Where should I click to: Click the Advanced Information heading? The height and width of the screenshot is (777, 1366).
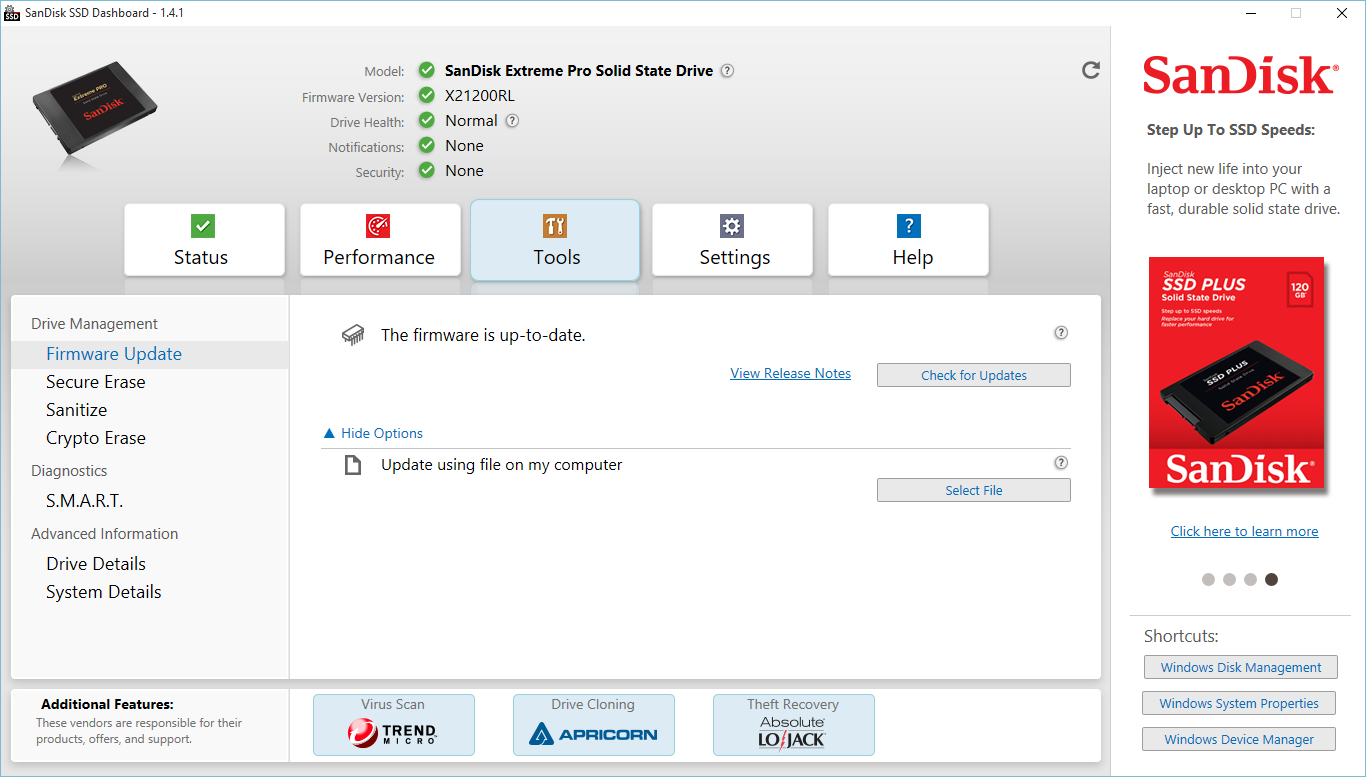pos(104,534)
